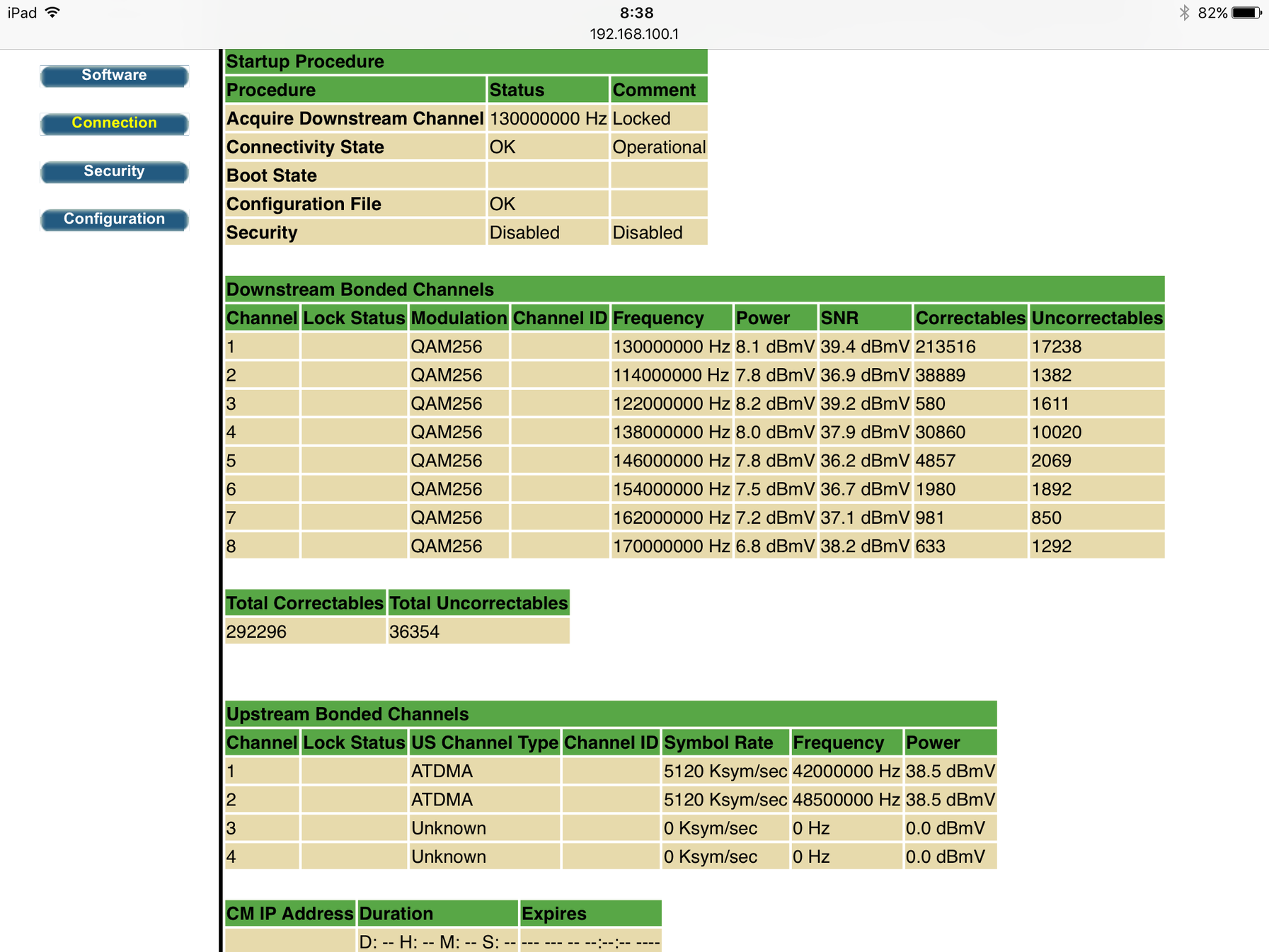Select the Modulation column header
The width and height of the screenshot is (1269, 952).
pos(459,319)
